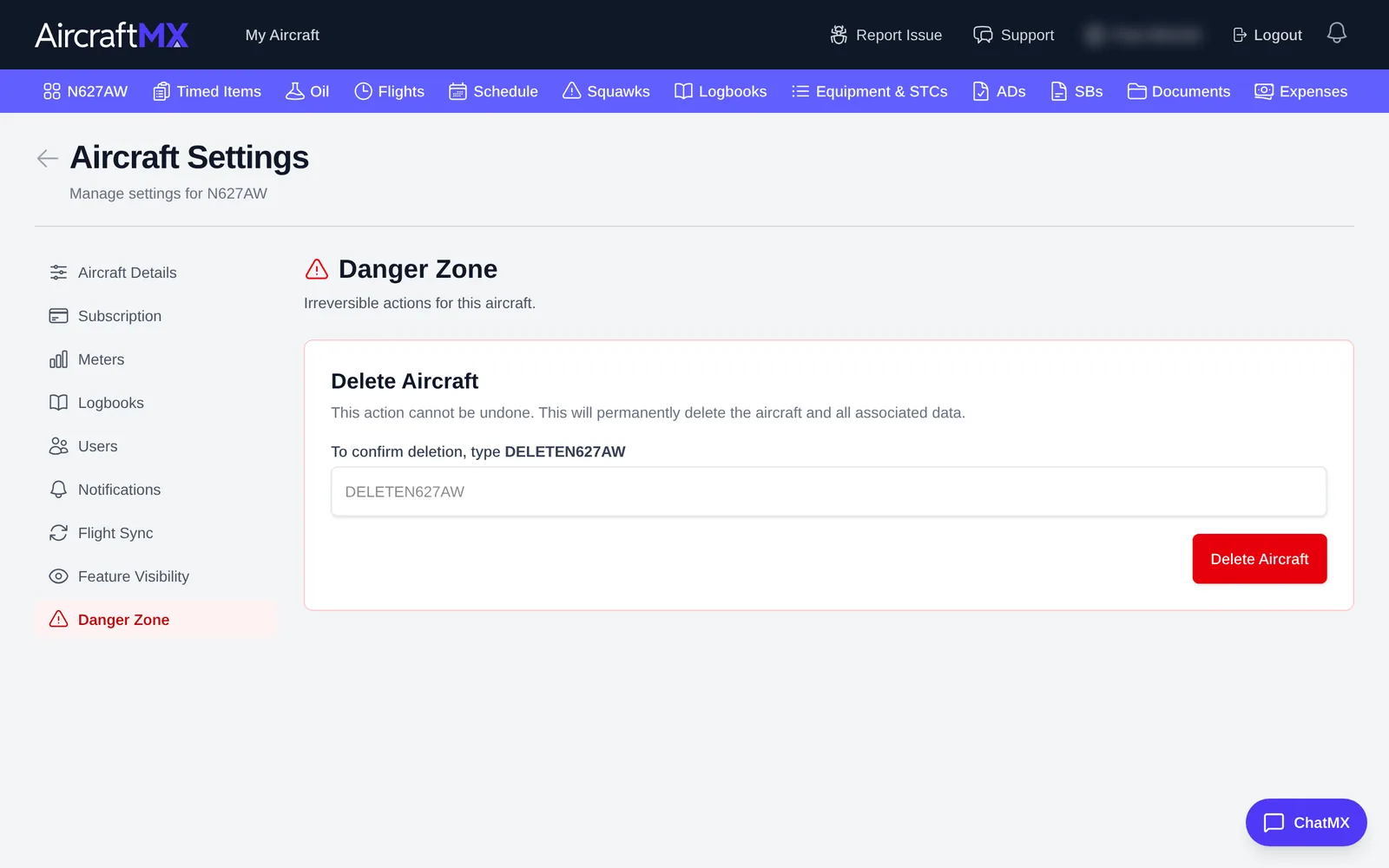Click the Documents folder icon
Image resolution: width=1389 pixels, height=868 pixels.
(1137, 91)
